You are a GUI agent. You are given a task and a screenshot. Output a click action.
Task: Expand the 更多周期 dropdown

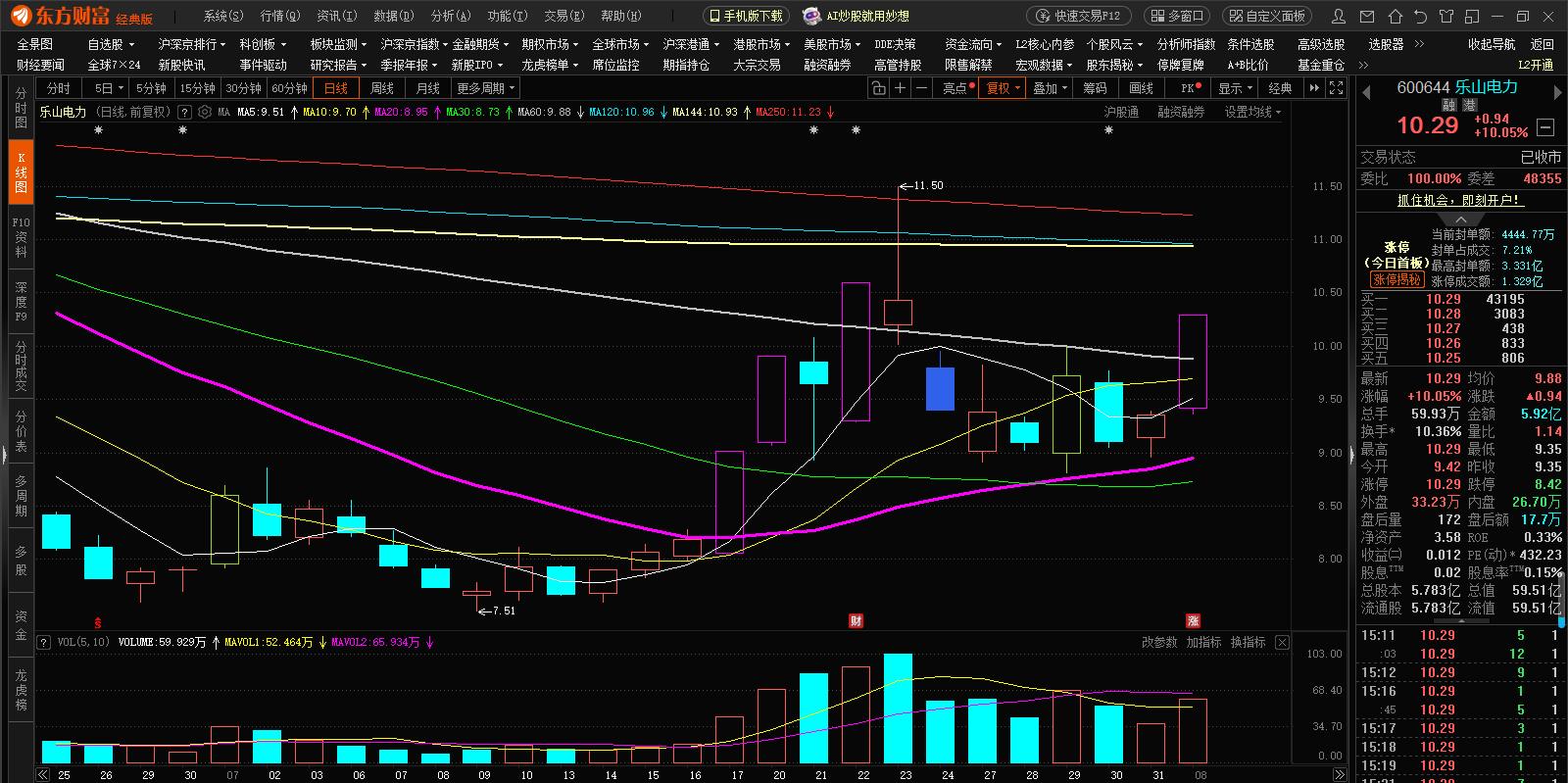tap(486, 88)
